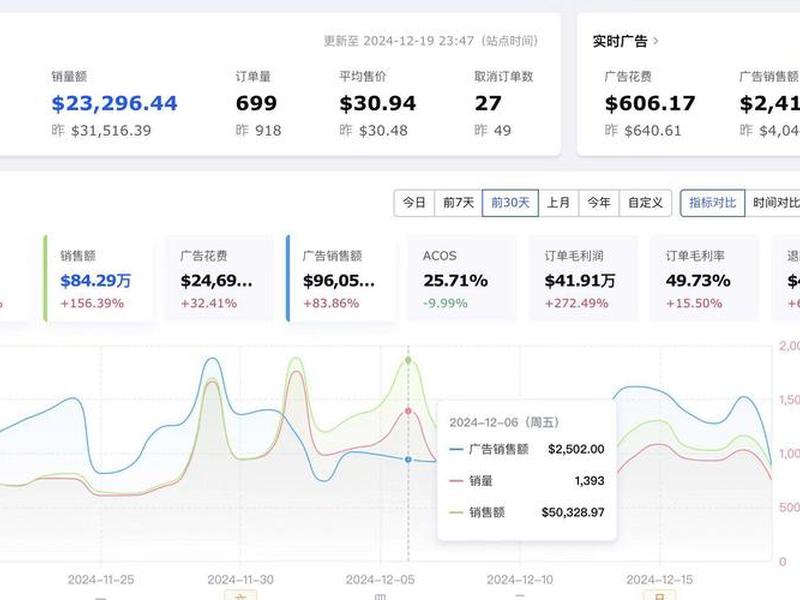Click the blue 广告销售额 data point on chart

click(x=408, y=460)
